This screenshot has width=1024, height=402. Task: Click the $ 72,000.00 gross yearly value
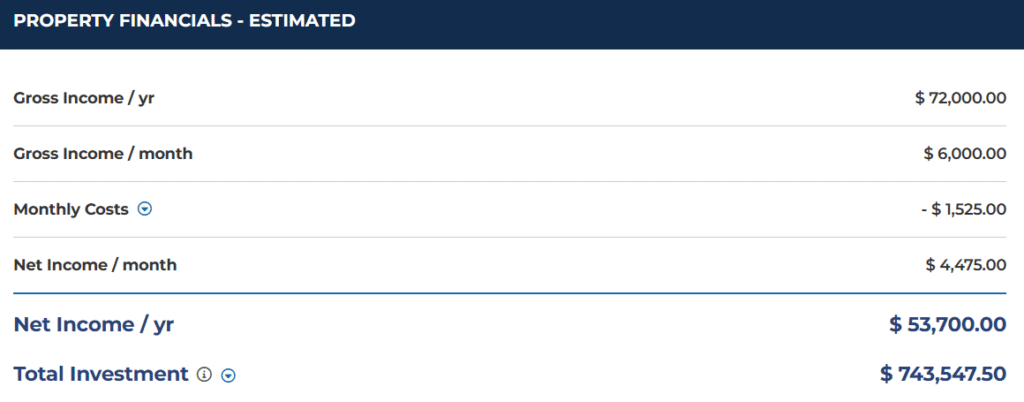pos(960,99)
